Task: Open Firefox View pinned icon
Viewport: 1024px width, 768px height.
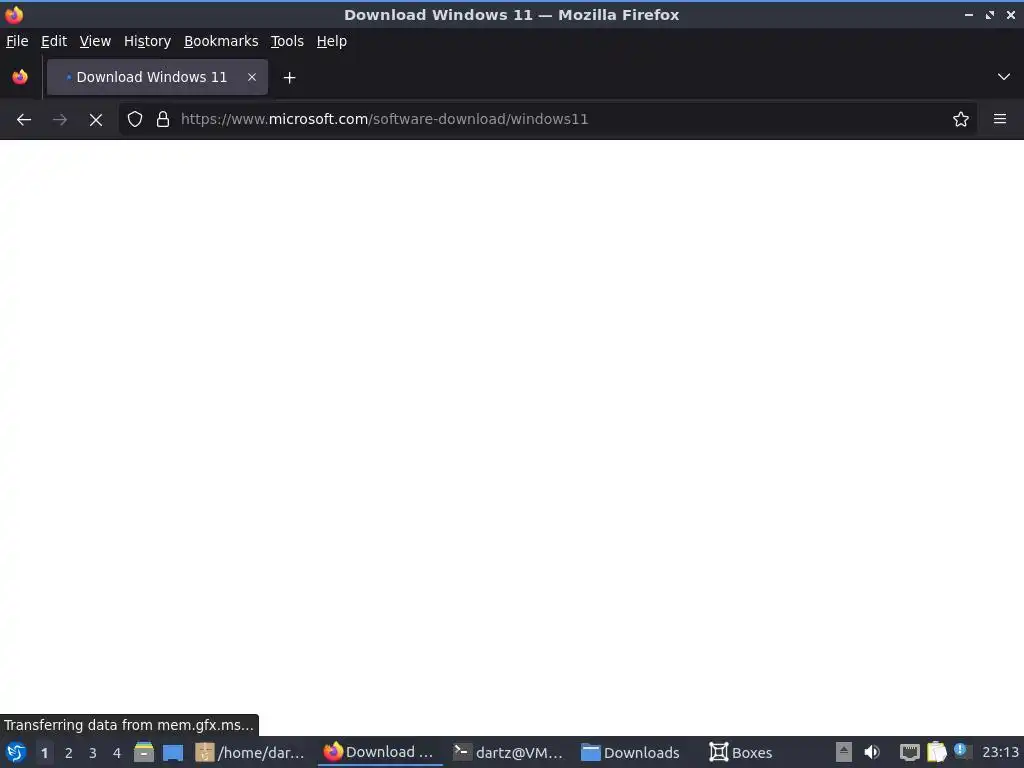Action: coord(20,77)
